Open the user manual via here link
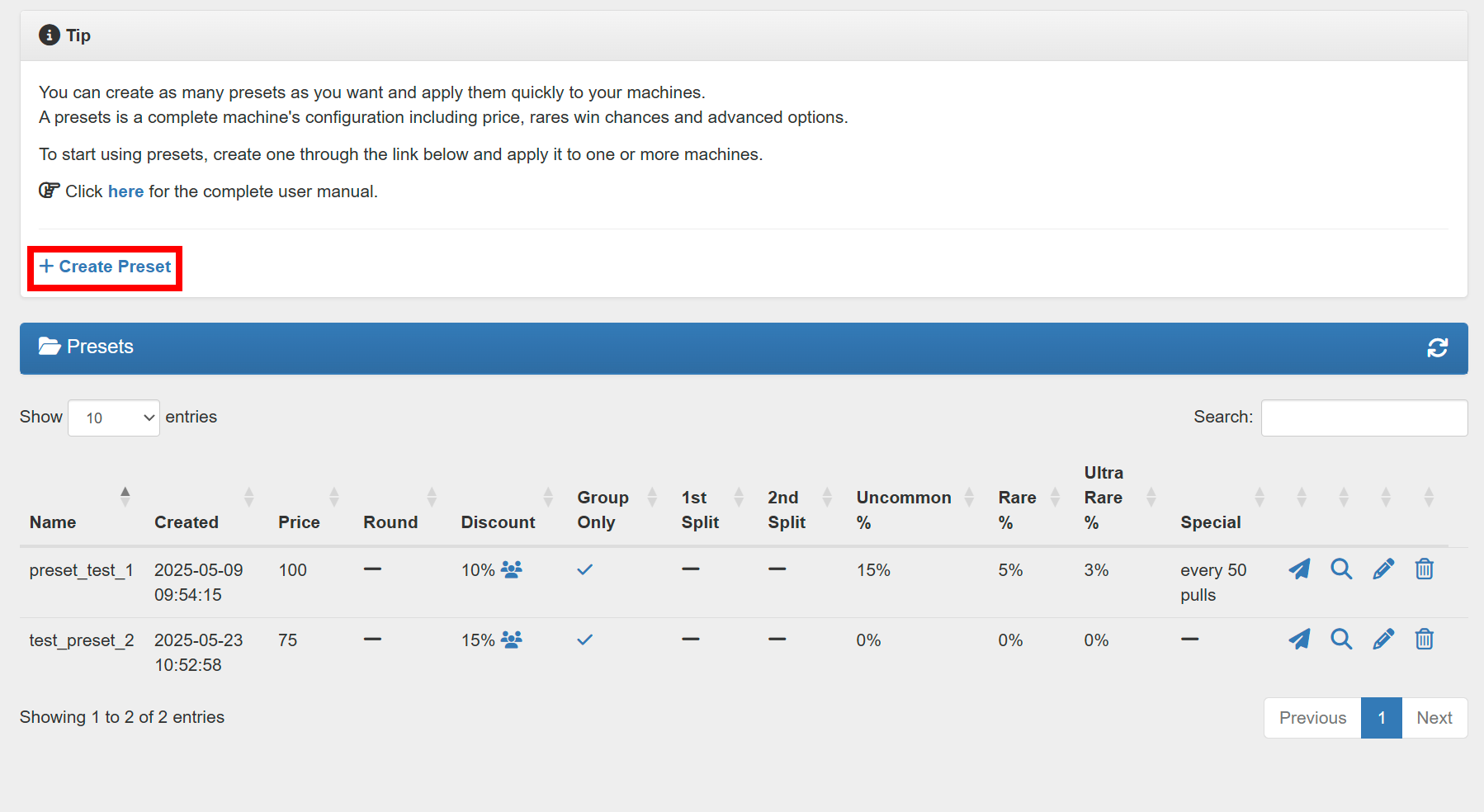Image resolution: width=1484 pixels, height=812 pixels. (125, 191)
